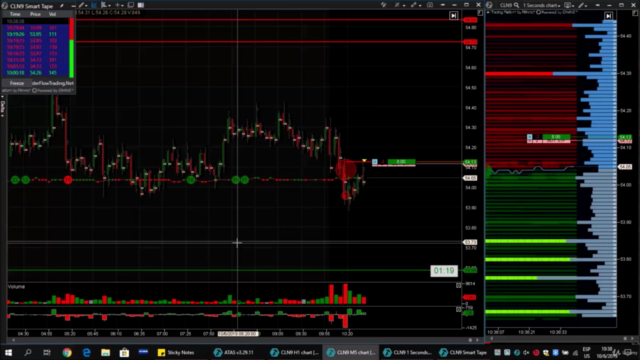
Task: Click the Time column header in Smart Tape
Action: tap(15, 14)
